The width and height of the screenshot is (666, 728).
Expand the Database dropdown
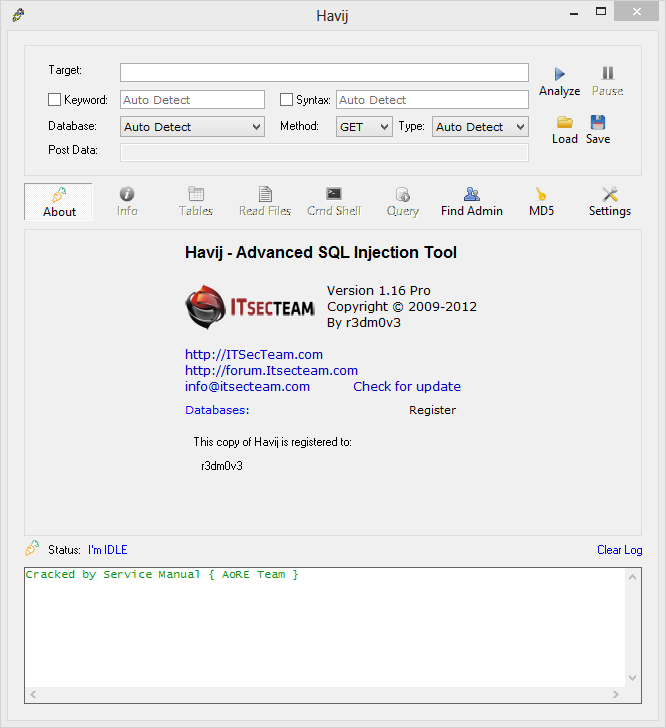192,127
